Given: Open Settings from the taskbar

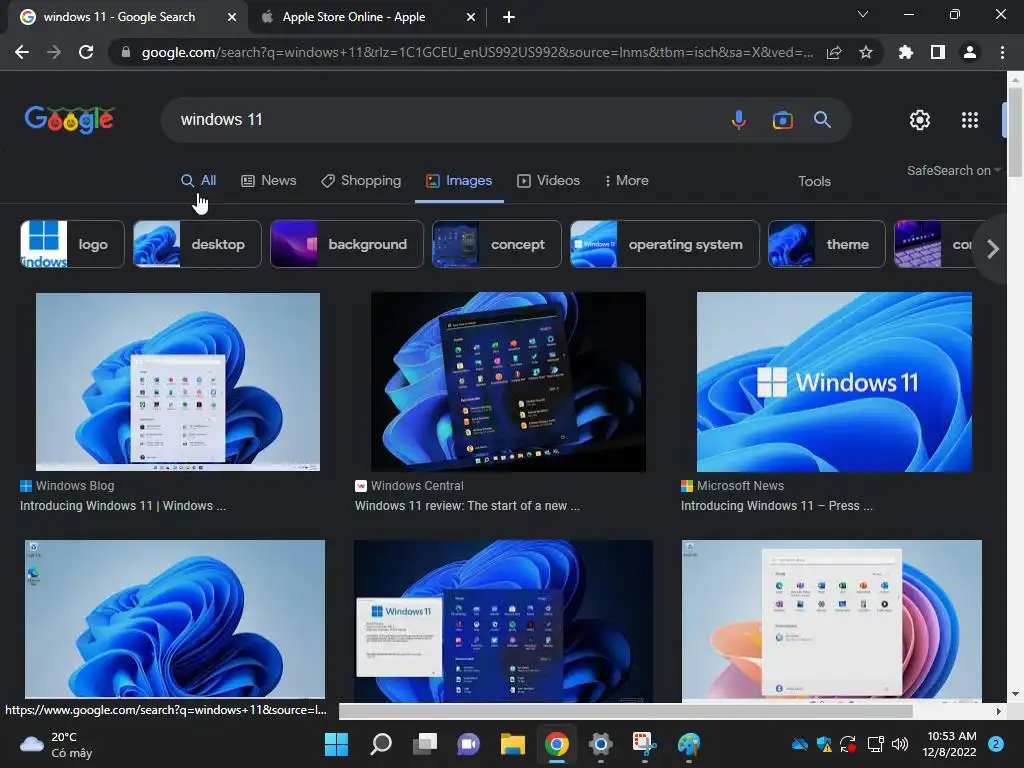Looking at the screenshot, I should (600, 744).
